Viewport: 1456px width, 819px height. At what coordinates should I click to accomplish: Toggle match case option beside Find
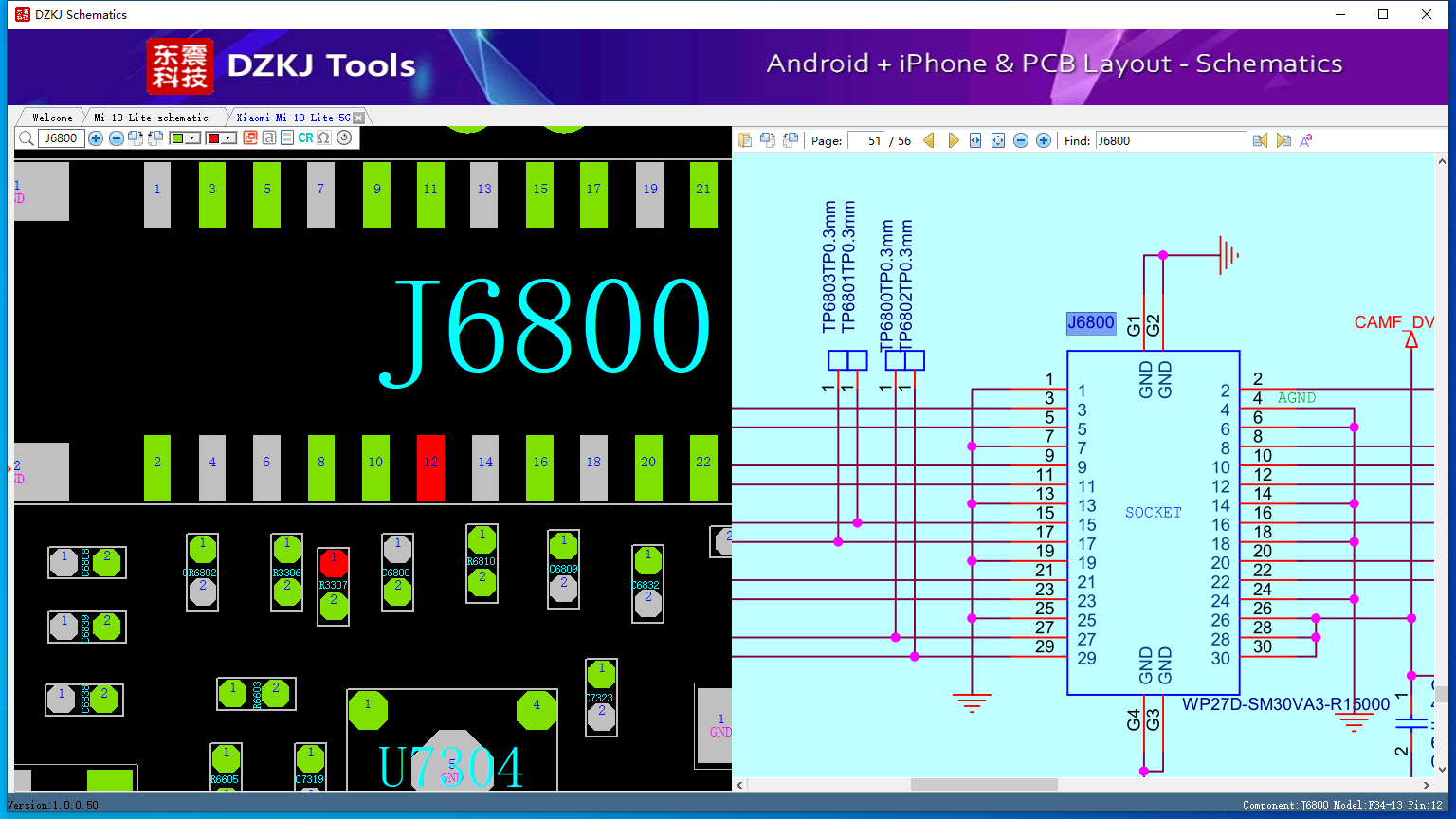click(1306, 140)
